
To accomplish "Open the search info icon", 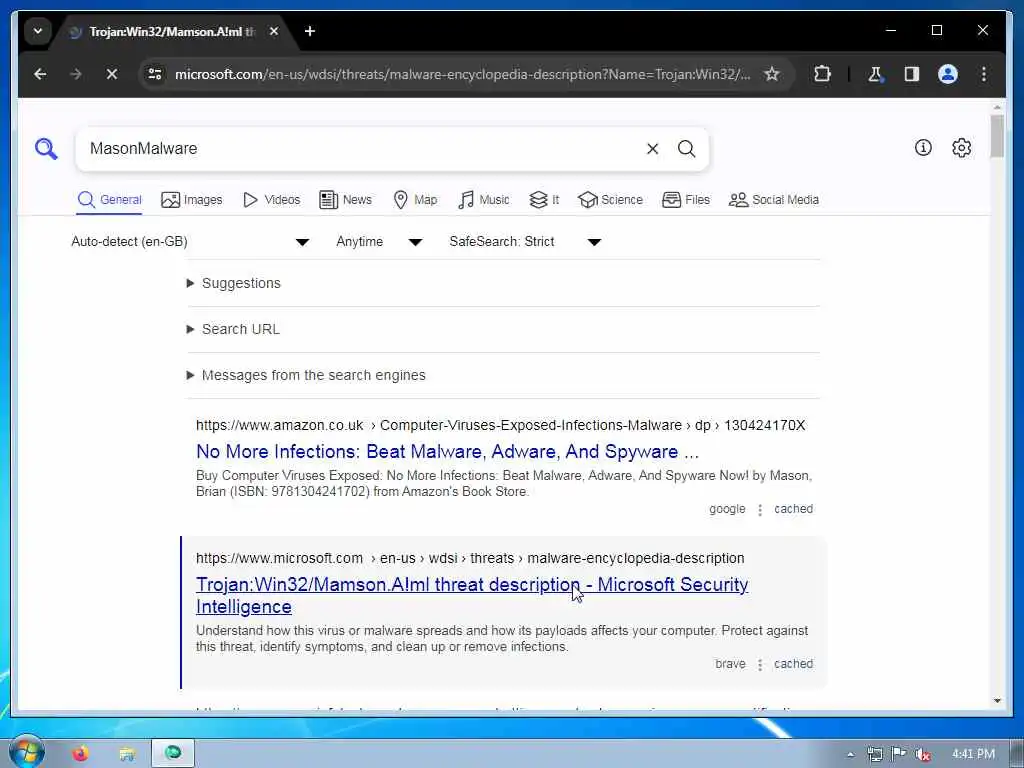I will pyautogui.click(x=923, y=148).
